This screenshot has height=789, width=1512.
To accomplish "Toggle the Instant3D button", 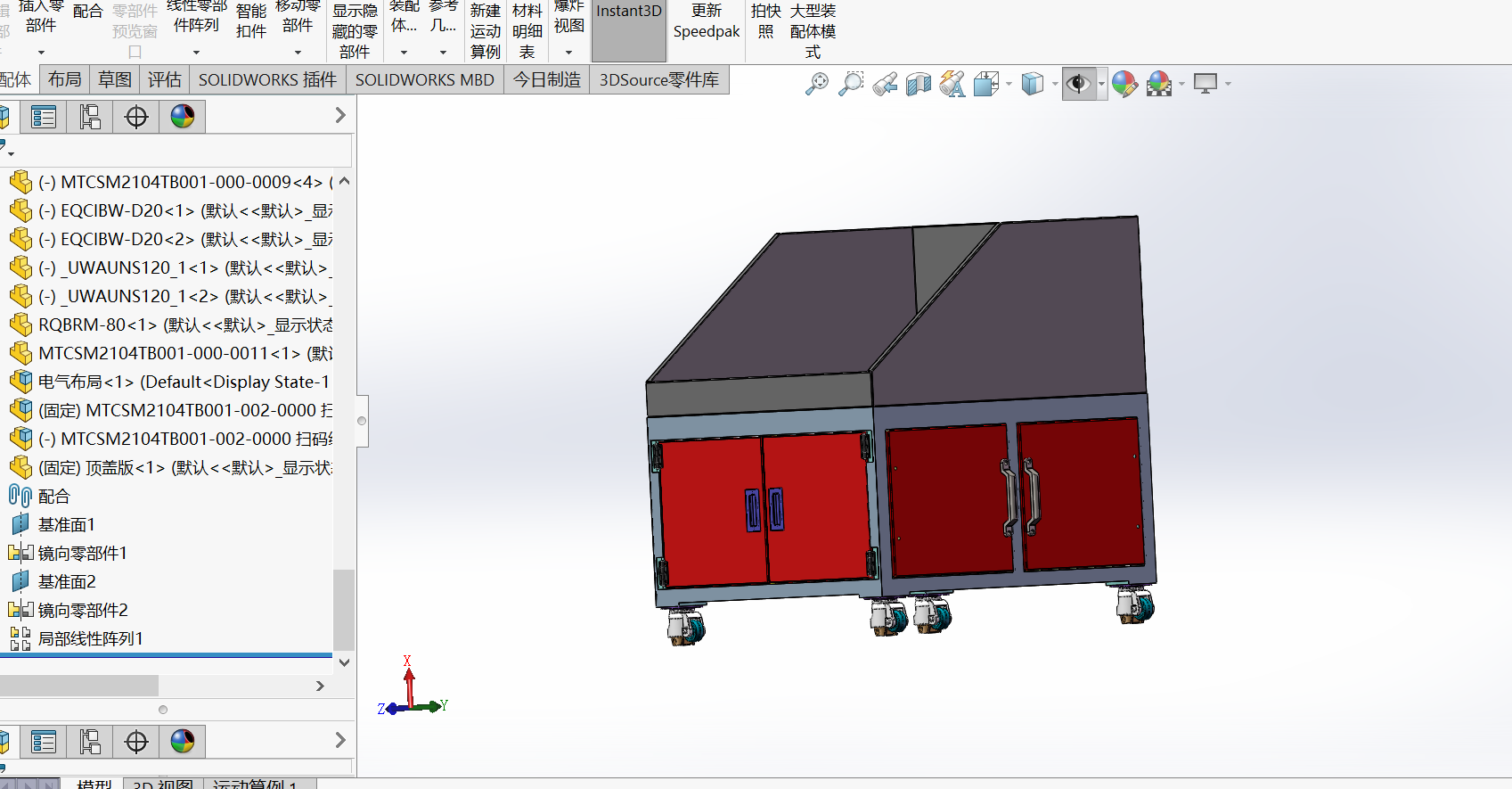I will click(629, 29).
